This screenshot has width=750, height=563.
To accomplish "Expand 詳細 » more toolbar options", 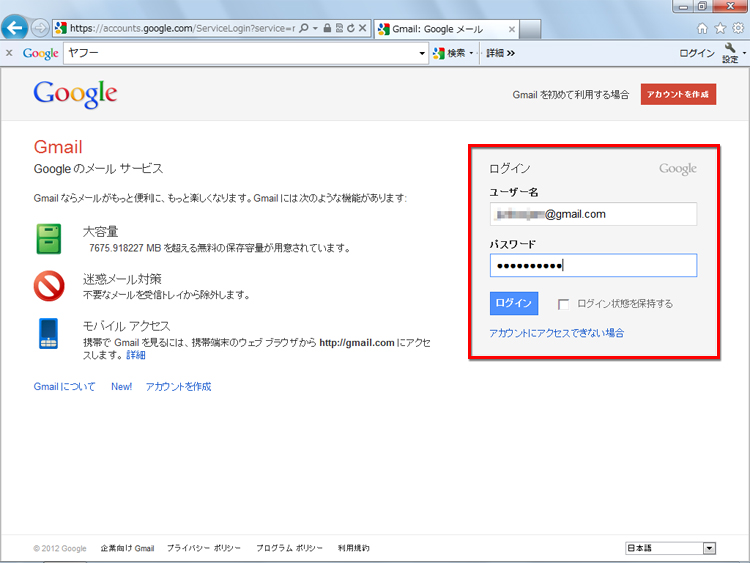I will (500, 53).
